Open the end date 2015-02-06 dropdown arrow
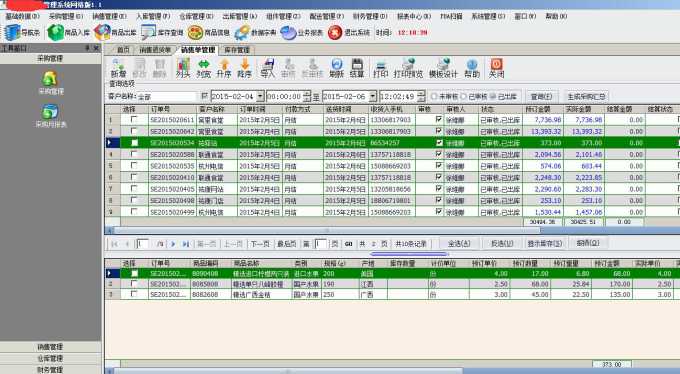 (x=373, y=96)
